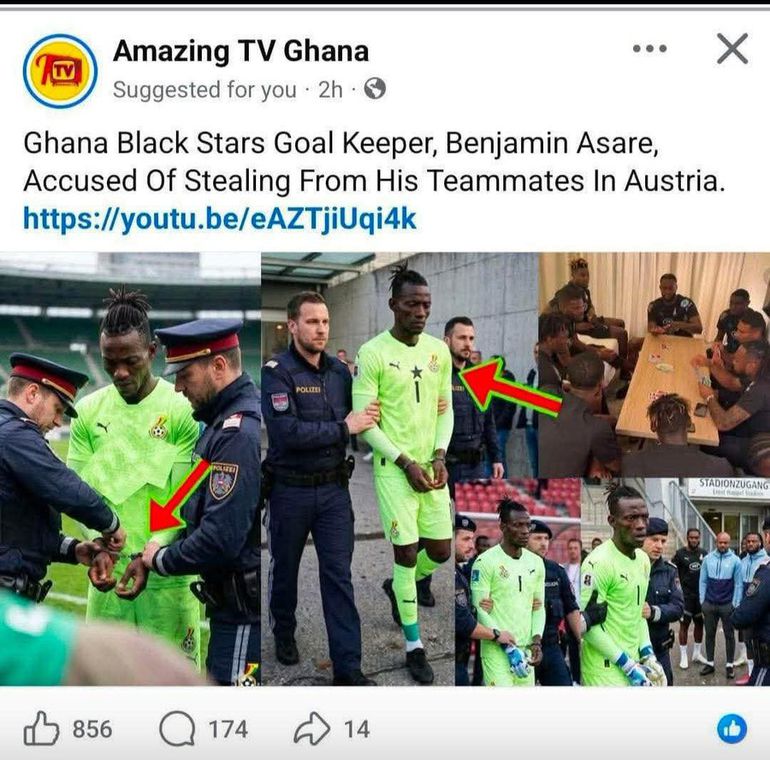
Task: Click the blue like reaction badge
Action: (732, 729)
